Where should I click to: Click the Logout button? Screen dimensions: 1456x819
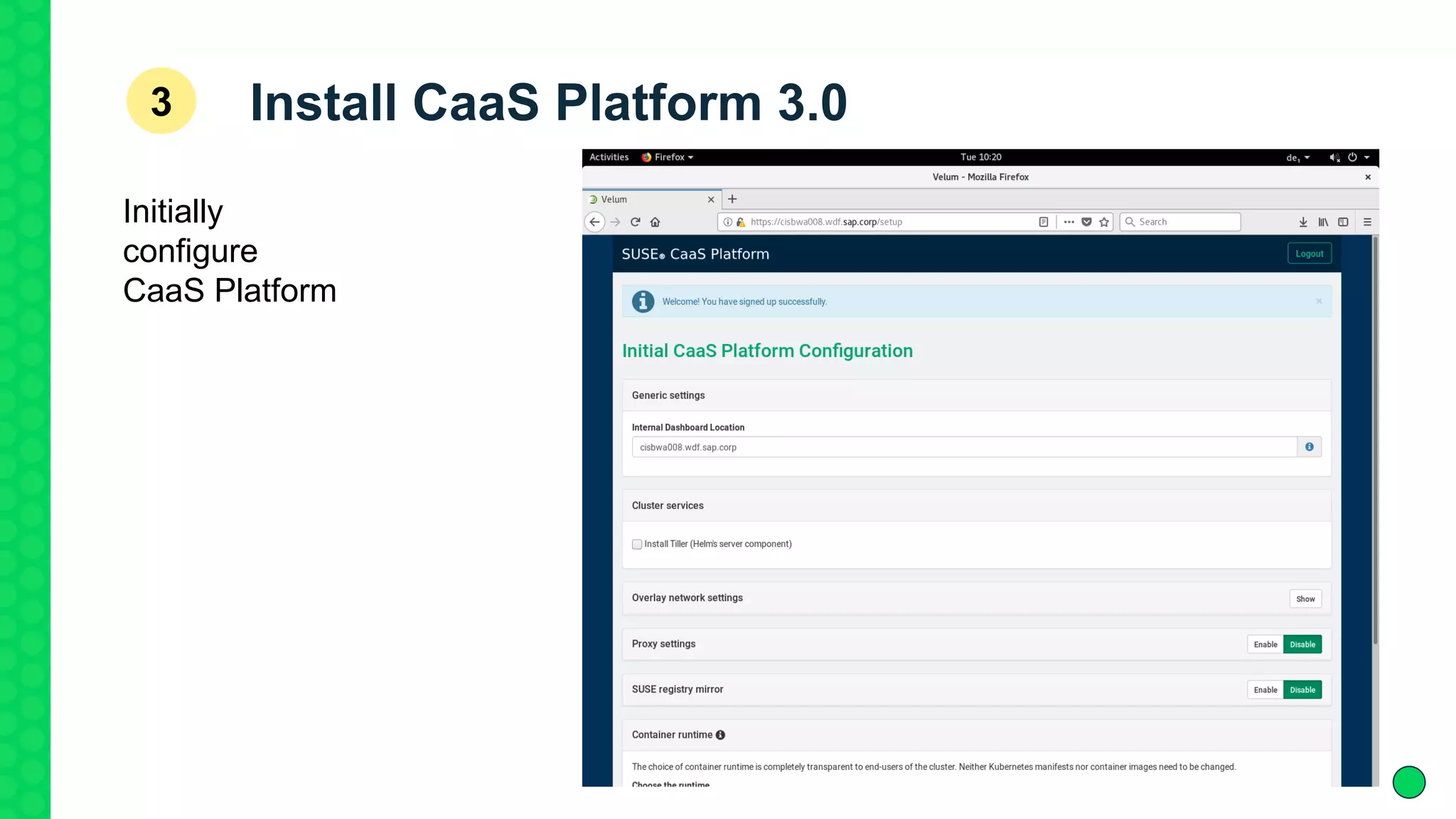[x=1309, y=254]
